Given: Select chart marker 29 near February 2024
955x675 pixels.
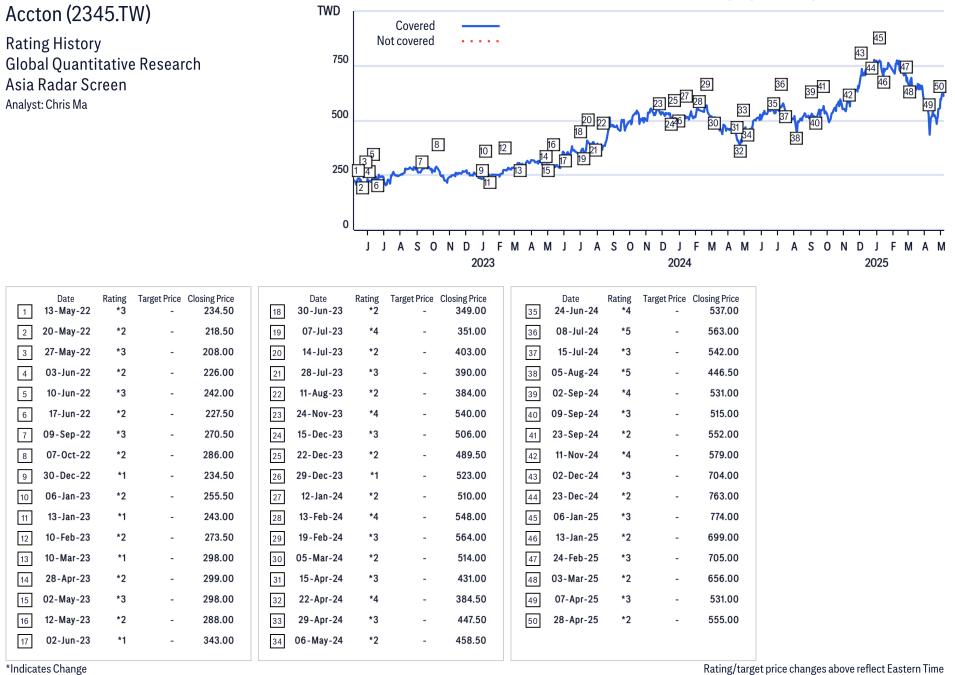Looking at the screenshot, I should tap(706, 84).
